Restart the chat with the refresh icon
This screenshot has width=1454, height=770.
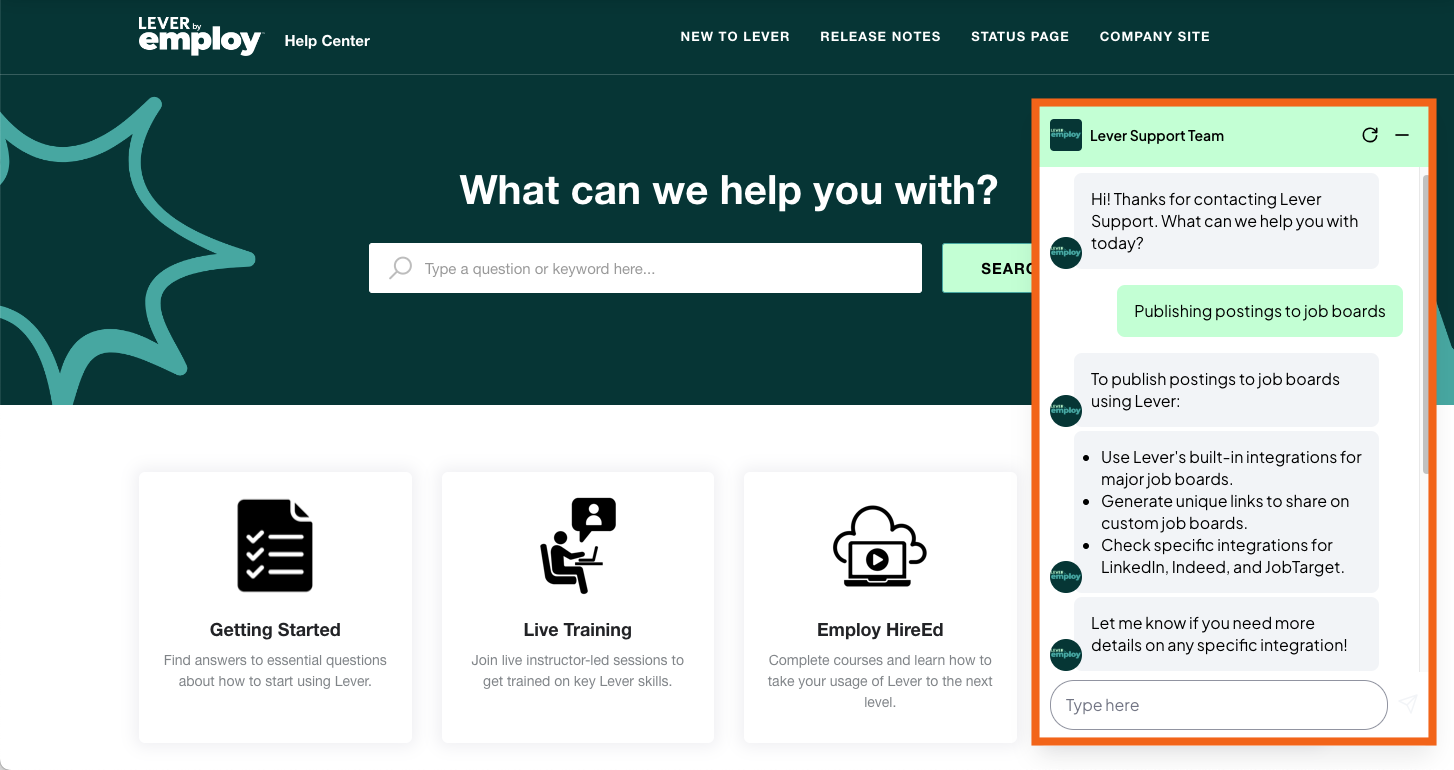pyautogui.click(x=1370, y=135)
